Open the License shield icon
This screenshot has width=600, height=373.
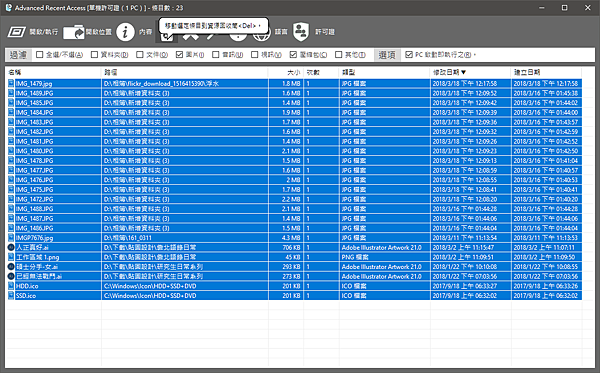(301, 32)
